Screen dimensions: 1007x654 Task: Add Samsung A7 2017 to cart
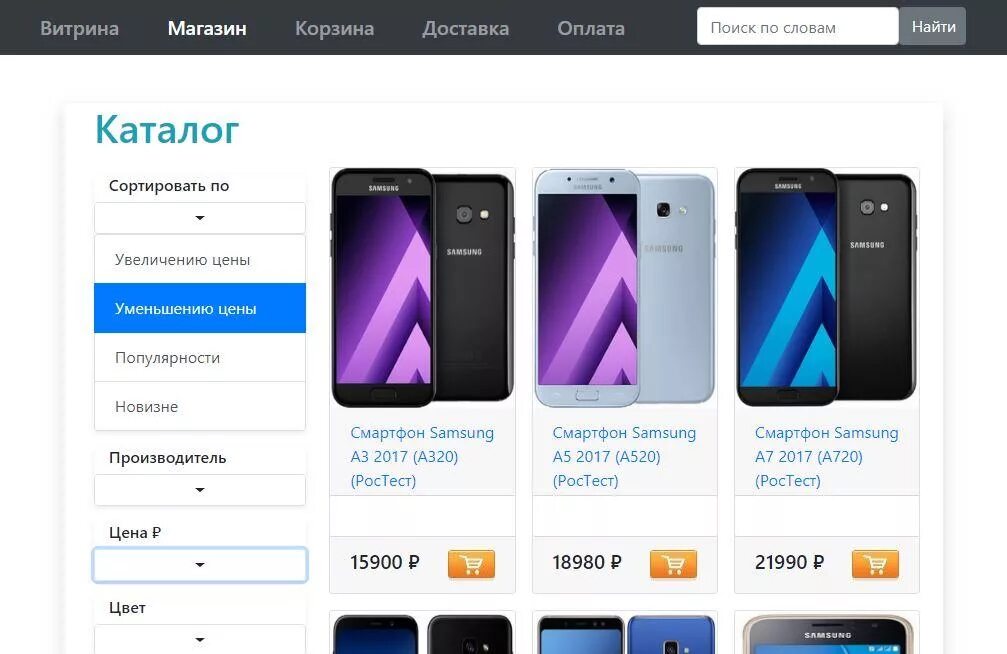click(x=875, y=564)
